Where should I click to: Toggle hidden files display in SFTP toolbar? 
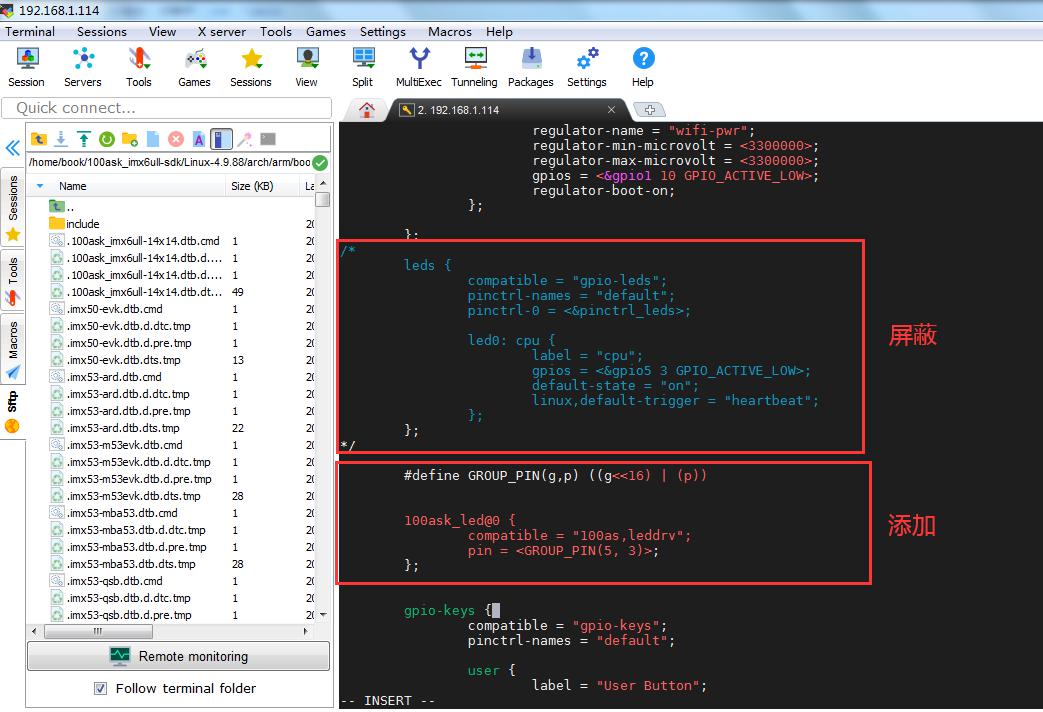coord(222,139)
